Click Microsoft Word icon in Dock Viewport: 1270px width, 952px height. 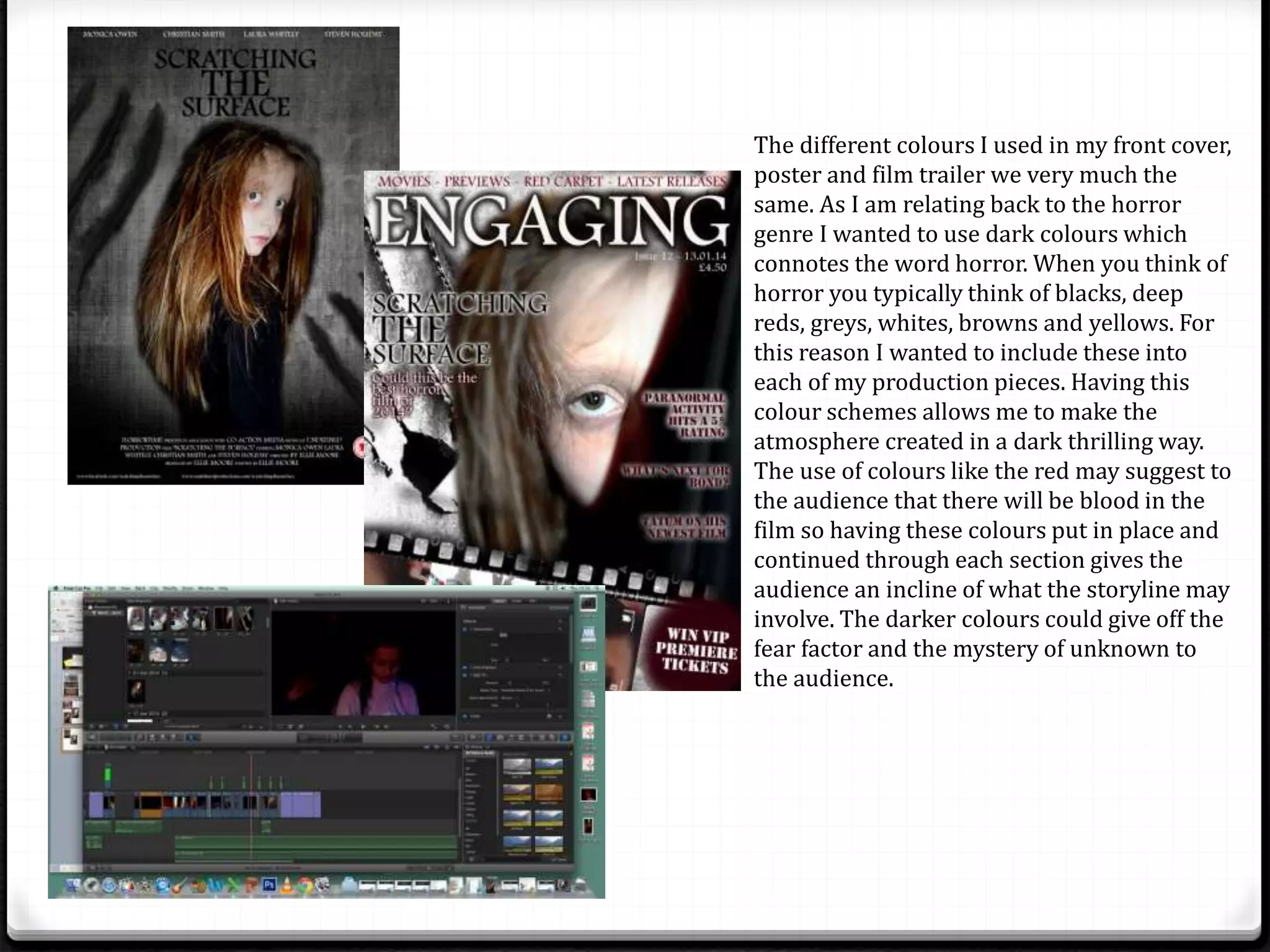[x=216, y=885]
